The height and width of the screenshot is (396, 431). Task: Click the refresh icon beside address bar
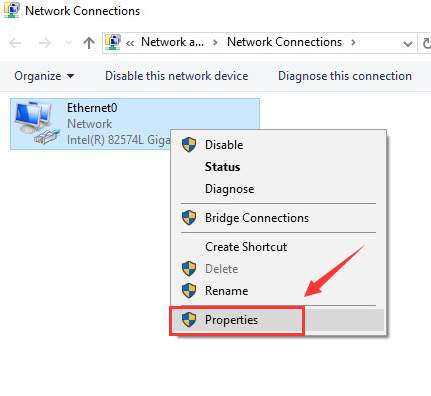tap(426, 43)
